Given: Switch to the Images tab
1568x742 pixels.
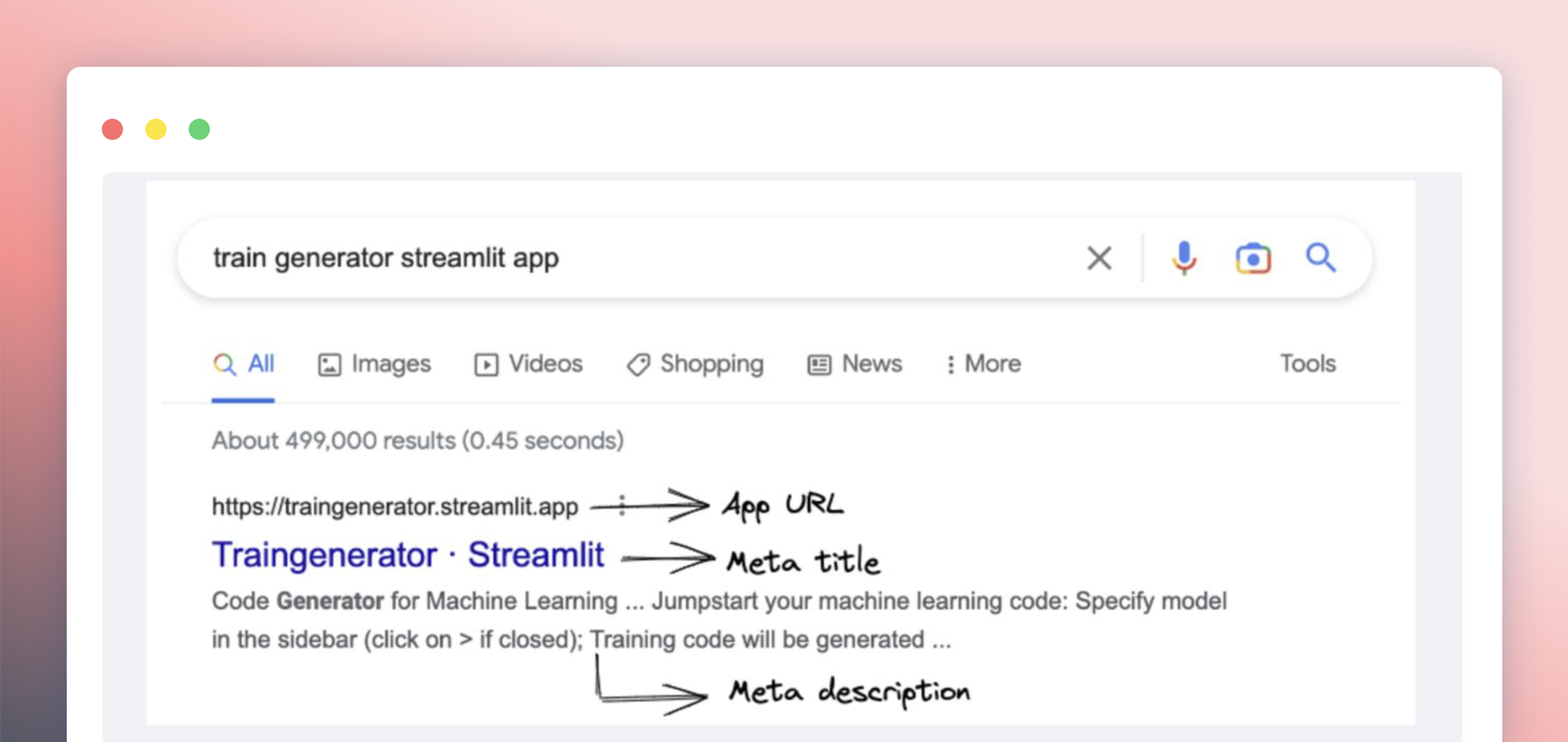Looking at the screenshot, I should pos(375,364).
